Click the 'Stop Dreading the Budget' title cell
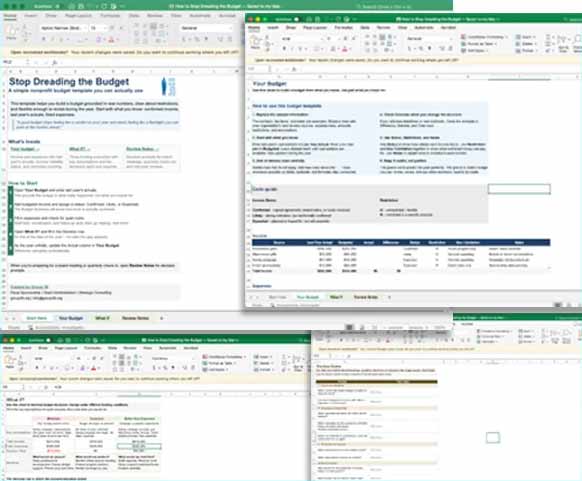The width and height of the screenshot is (582, 481). (x=69, y=82)
